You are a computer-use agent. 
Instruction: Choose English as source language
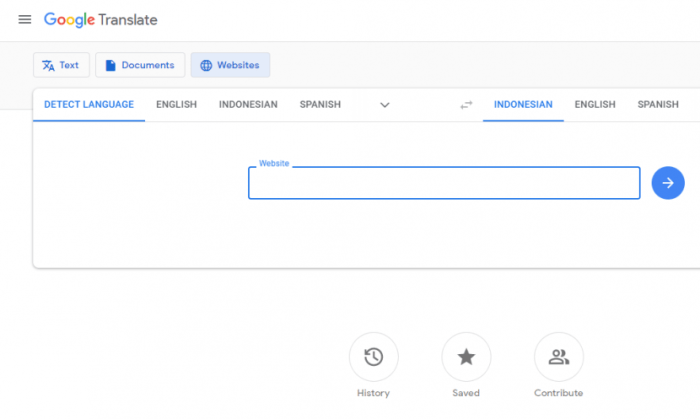[x=176, y=104]
